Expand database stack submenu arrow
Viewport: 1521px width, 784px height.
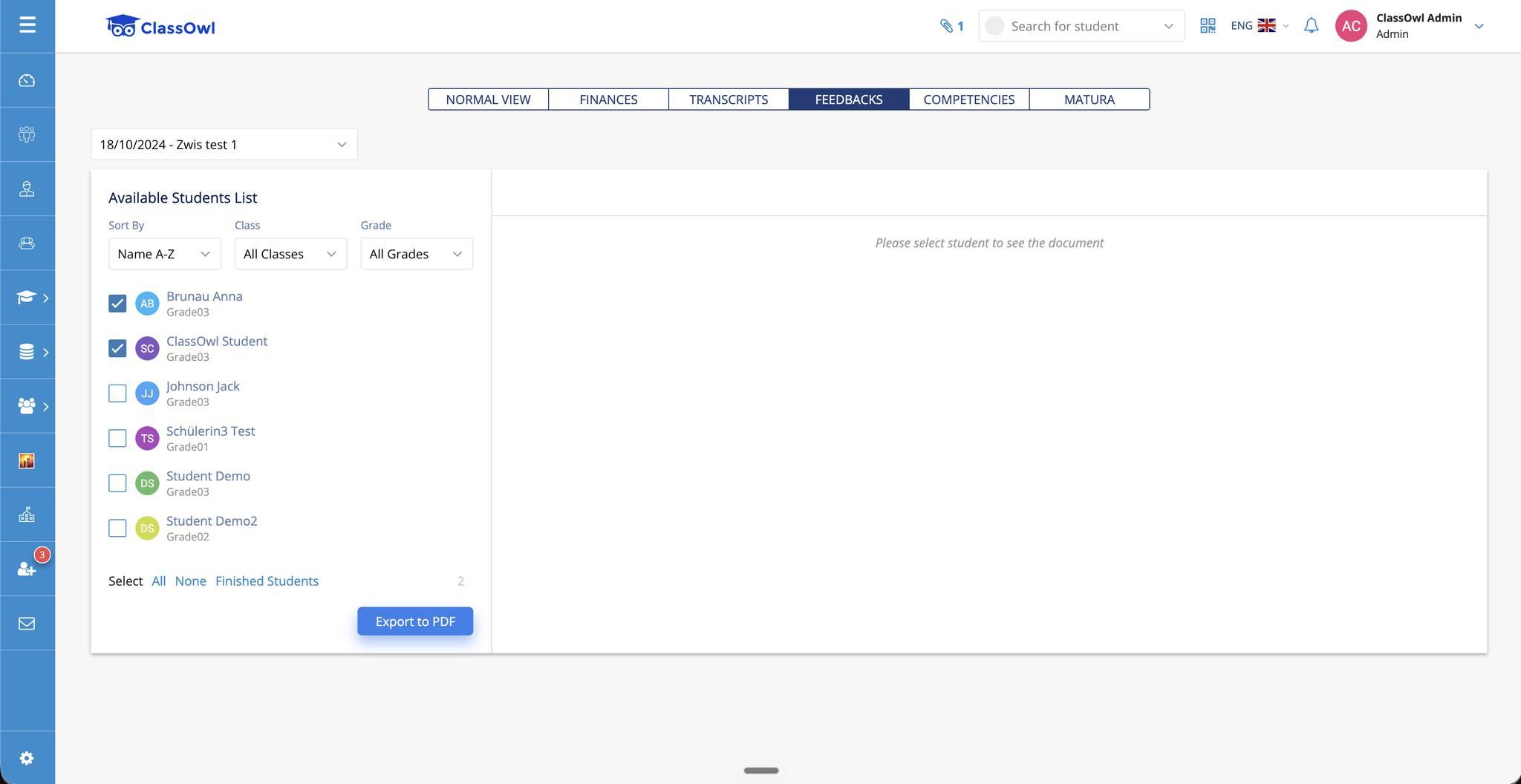pyautogui.click(x=46, y=352)
